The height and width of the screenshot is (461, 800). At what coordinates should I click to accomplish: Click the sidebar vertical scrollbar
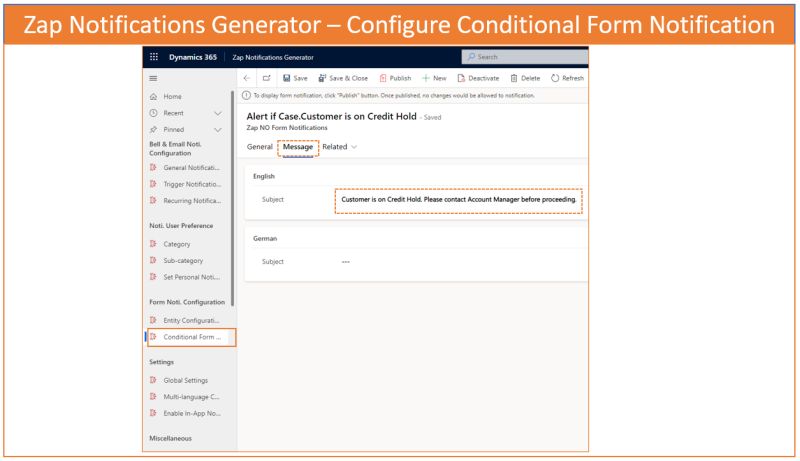[233, 199]
